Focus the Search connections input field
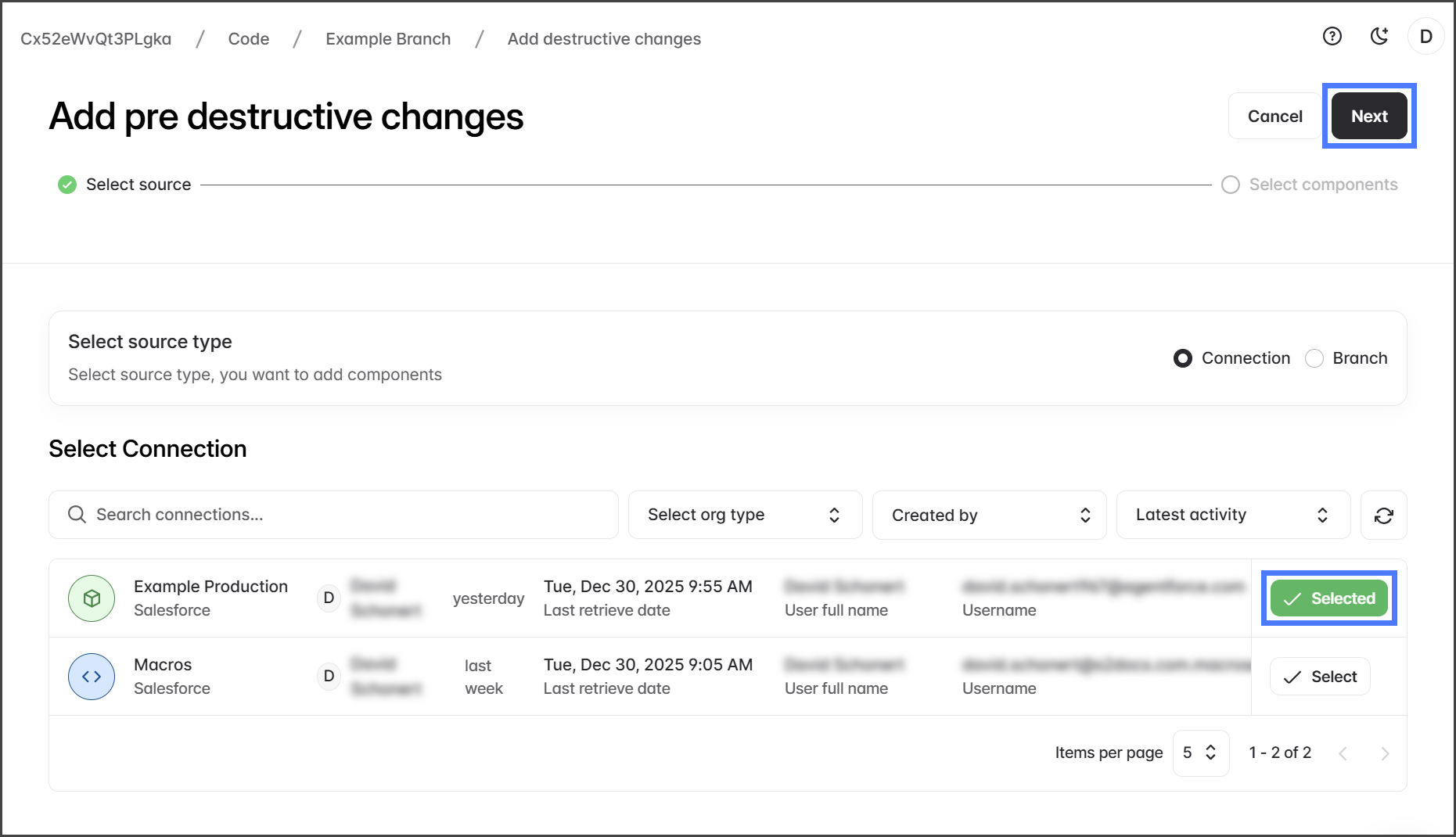 pos(344,515)
